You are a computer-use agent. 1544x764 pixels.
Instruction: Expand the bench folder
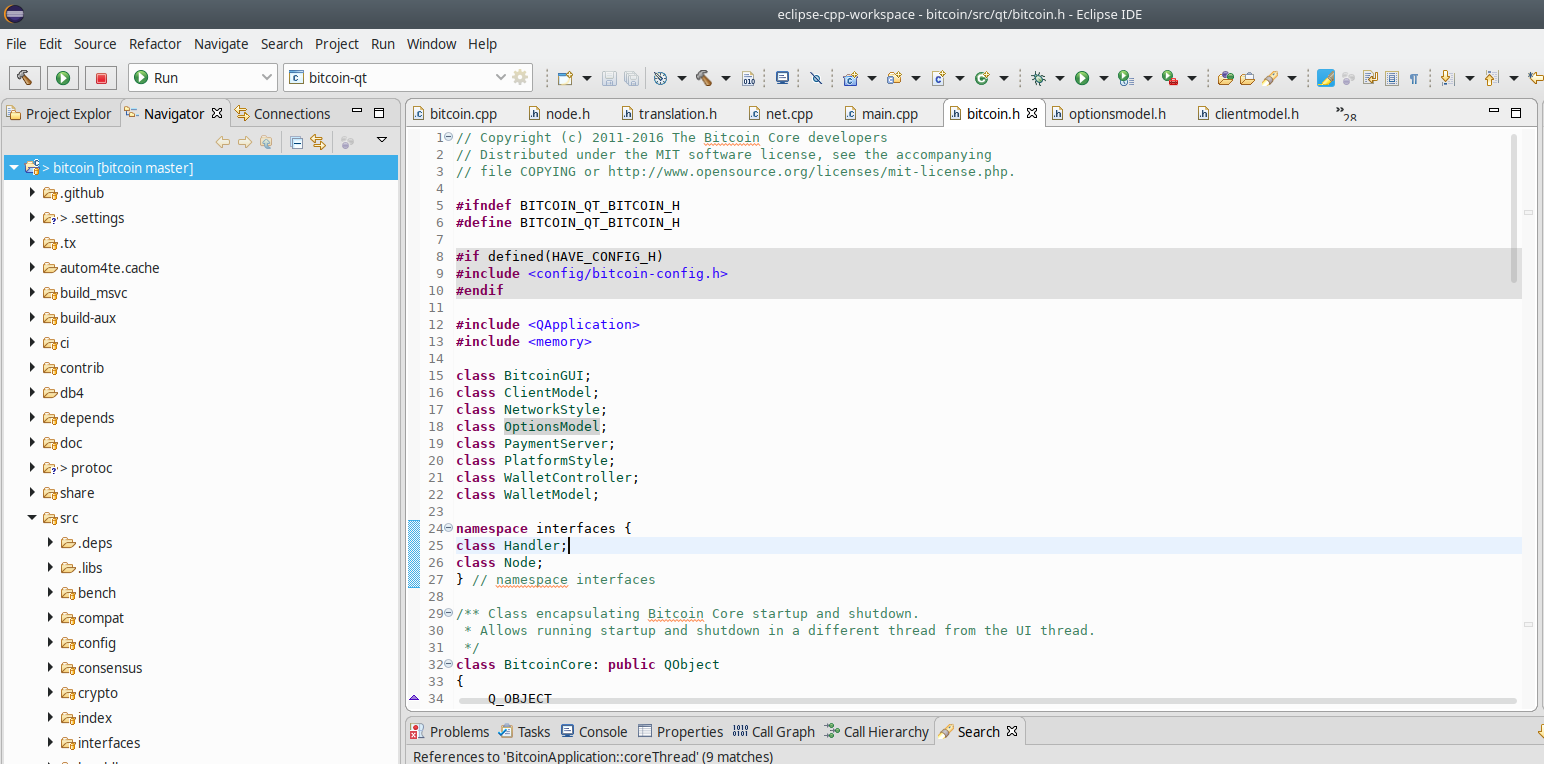pyautogui.click(x=51, y=593)
